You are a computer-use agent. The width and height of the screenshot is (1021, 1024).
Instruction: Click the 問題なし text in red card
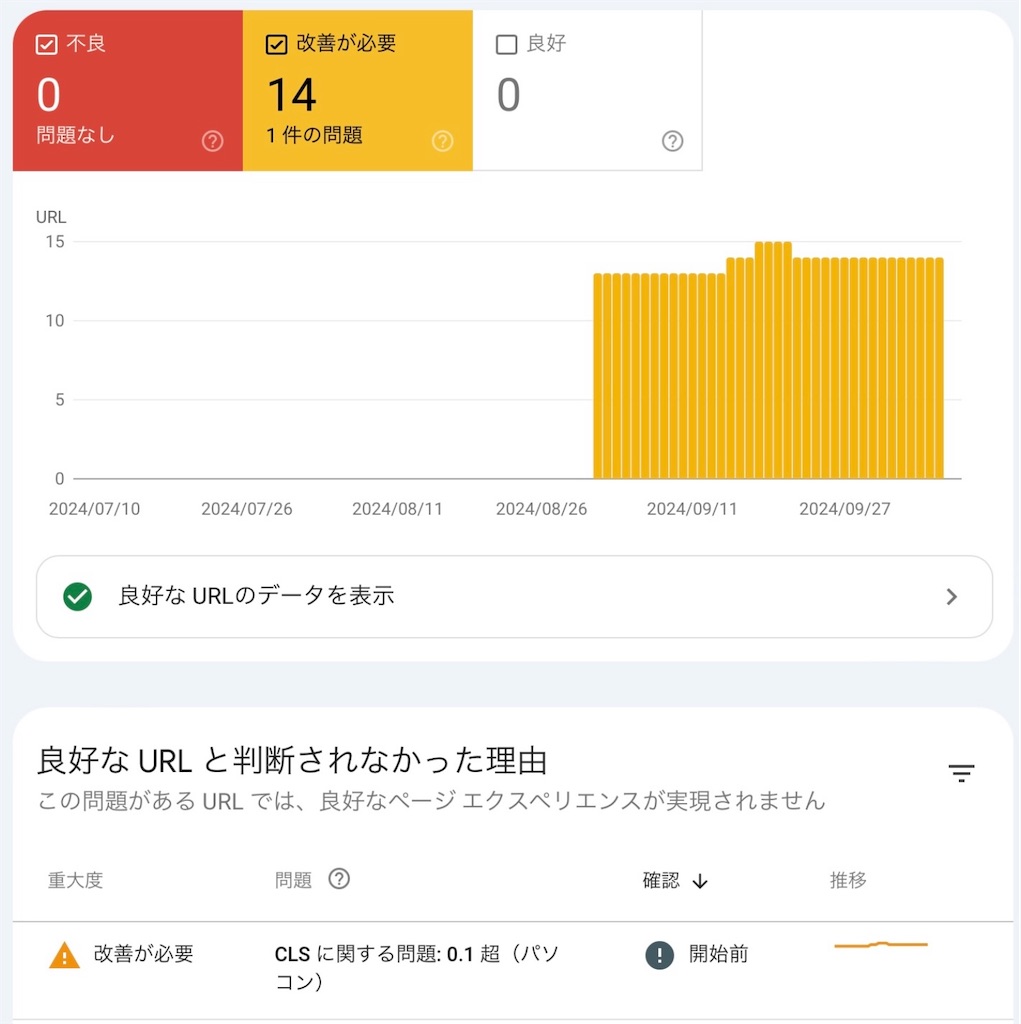tap(75, 135)
